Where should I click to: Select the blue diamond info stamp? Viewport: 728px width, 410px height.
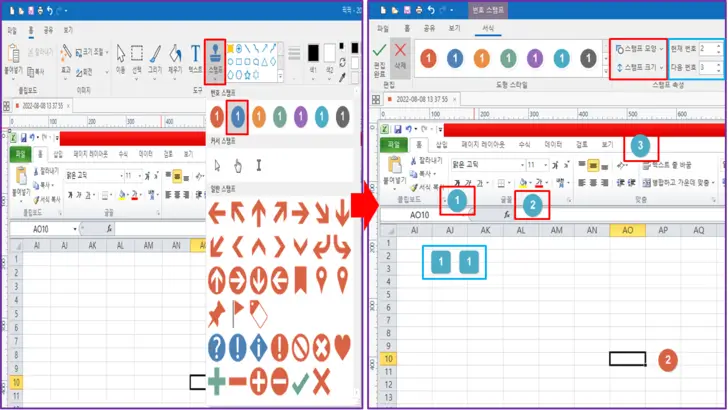pos(259,347)
